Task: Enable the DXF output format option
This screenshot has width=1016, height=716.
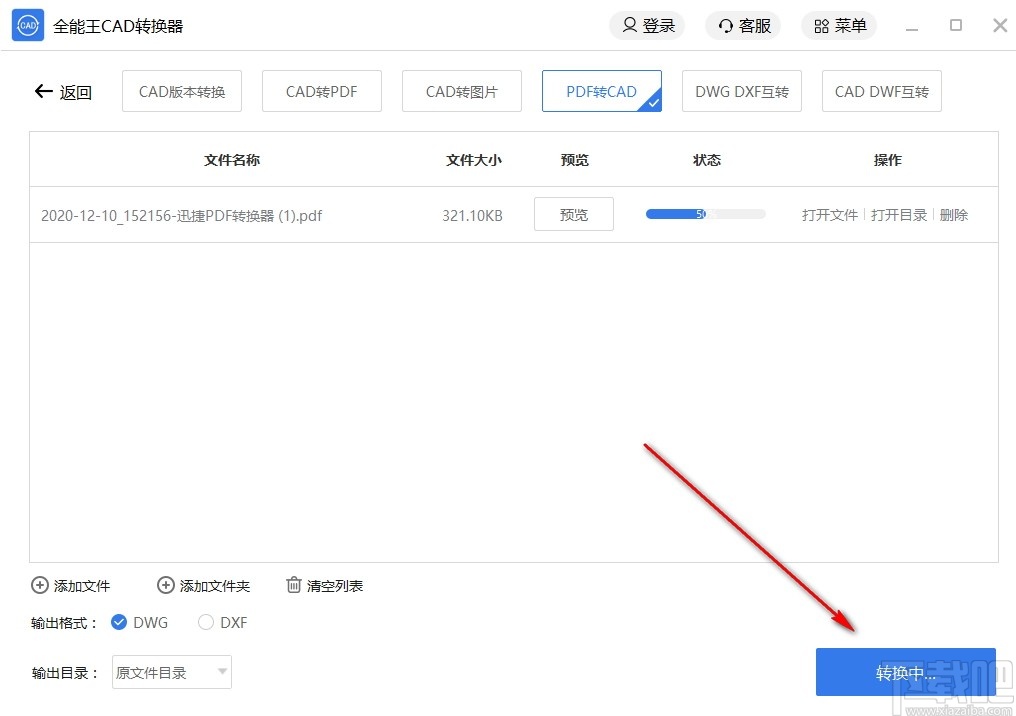Action: pos(205,622)
